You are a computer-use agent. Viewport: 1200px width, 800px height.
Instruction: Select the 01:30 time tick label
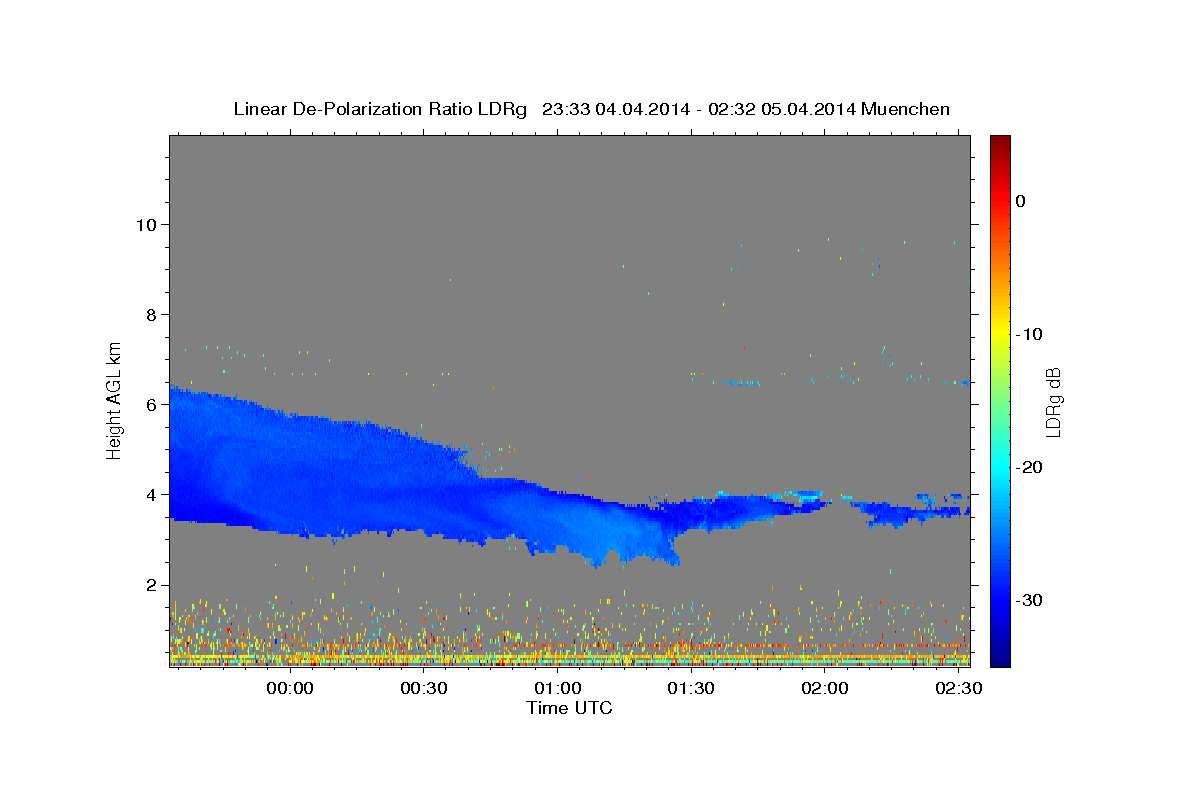point(691,689)
